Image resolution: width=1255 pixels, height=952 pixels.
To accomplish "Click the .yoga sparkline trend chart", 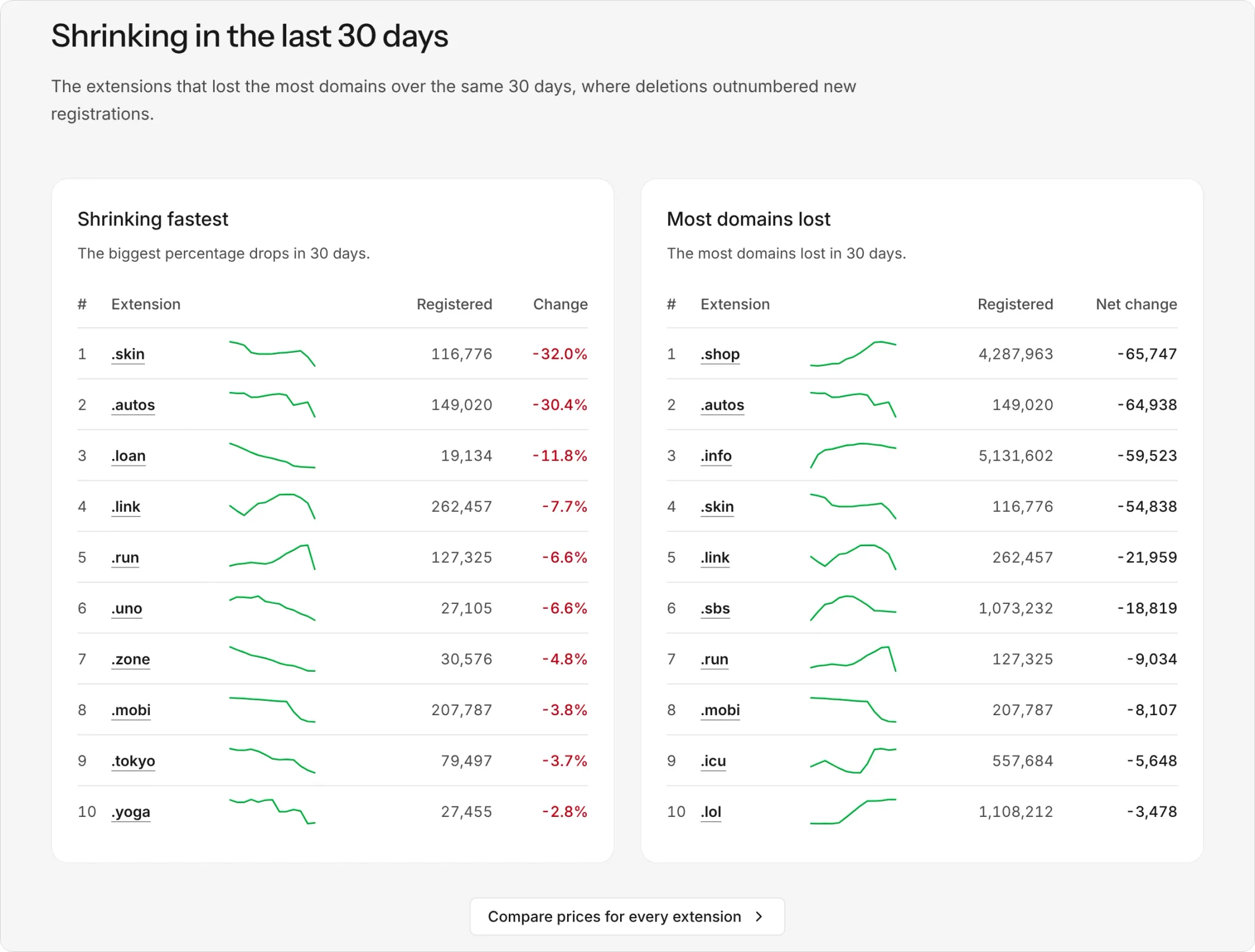I will click(272, 812).
